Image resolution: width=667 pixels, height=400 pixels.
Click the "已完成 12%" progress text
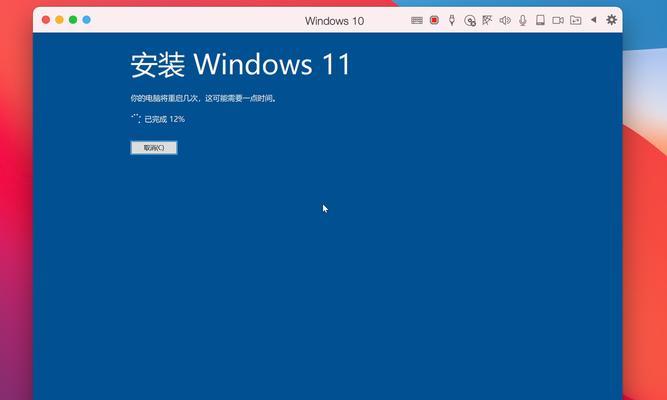(x=164, y=119)
